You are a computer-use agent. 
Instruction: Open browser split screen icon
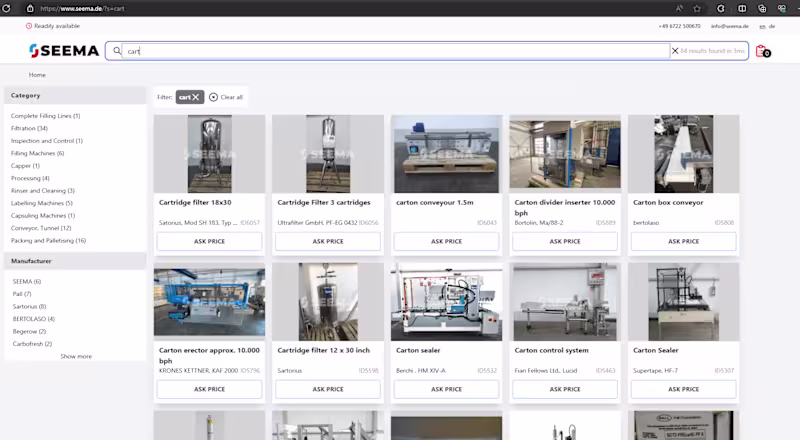741,8
